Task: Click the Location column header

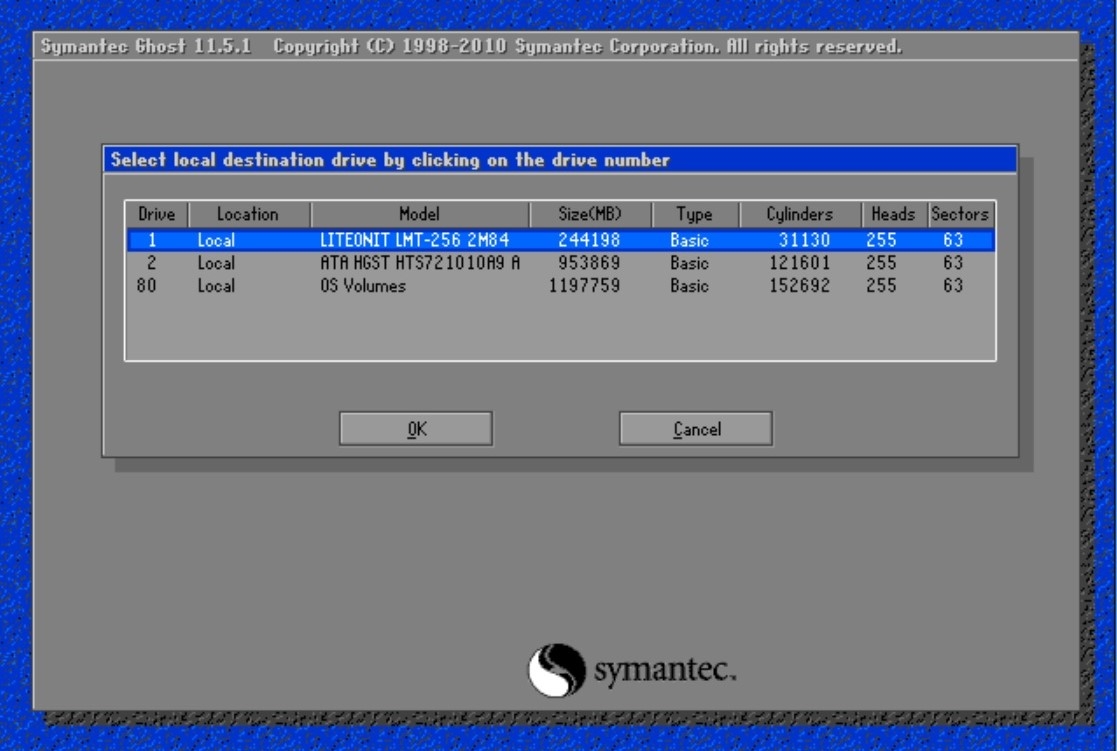Action: (x=248, y=214)
